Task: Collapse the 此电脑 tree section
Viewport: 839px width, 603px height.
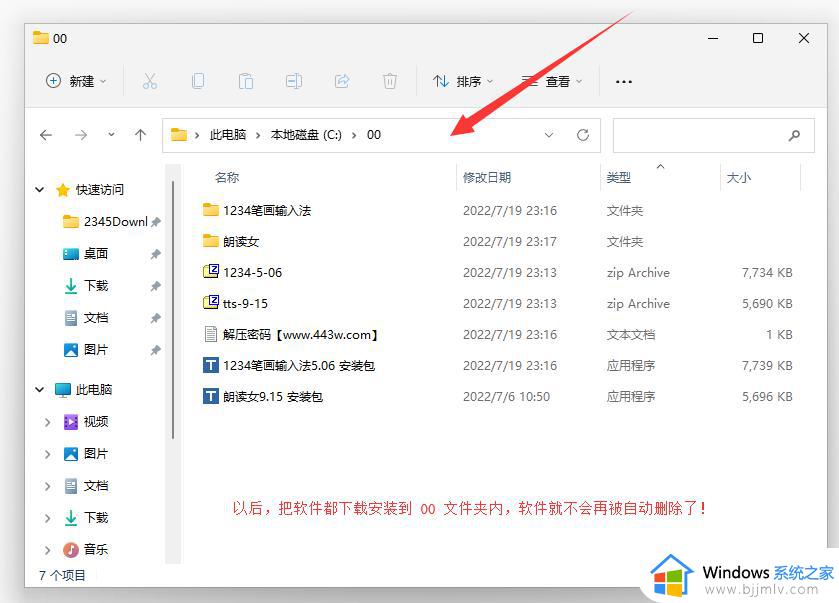Action: (40, 390)
